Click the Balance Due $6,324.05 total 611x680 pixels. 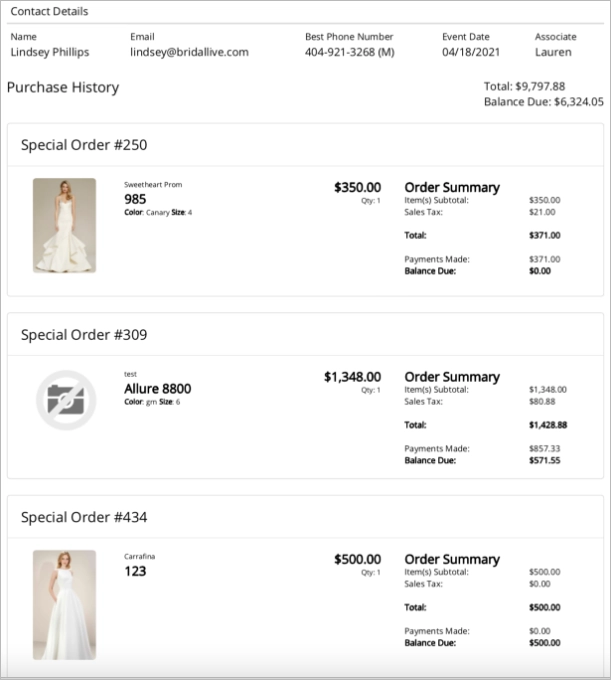pos(543,102)
